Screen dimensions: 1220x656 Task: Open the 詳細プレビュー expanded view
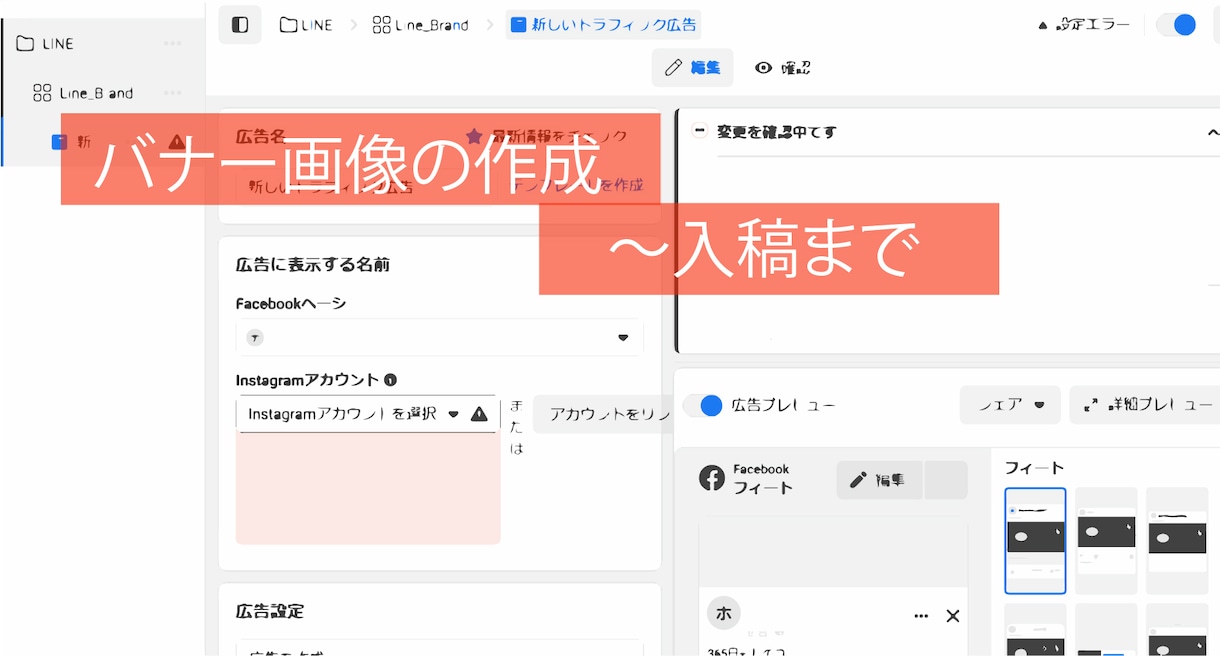[x=1145, y=404]
